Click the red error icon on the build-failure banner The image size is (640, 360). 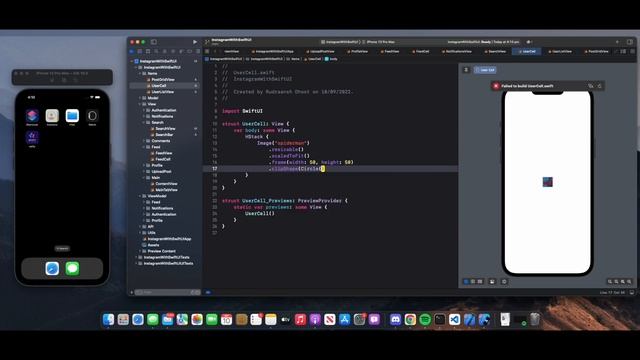pyautogui.click(x=496, y=86)
